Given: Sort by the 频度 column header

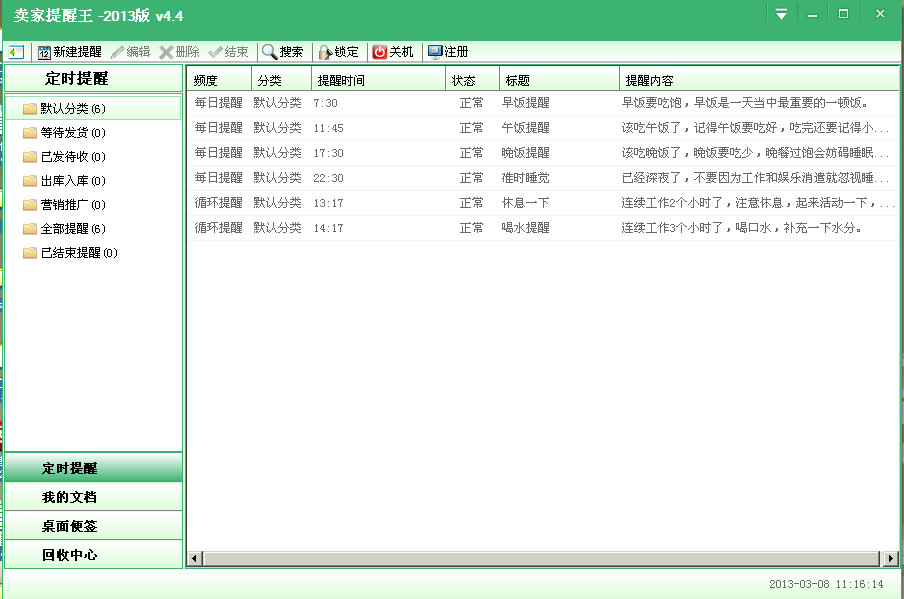Looking at the screenshot, I should pos(219,80).
